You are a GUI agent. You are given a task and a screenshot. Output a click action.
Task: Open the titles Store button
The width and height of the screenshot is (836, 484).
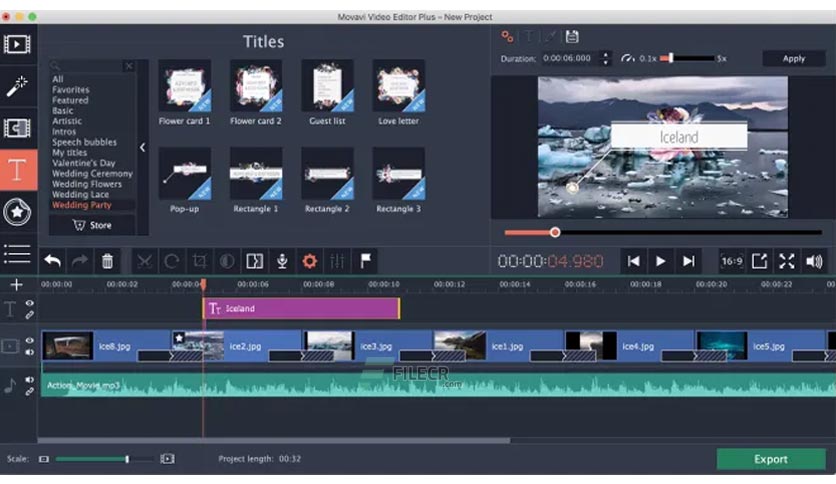tap(92, 225)
